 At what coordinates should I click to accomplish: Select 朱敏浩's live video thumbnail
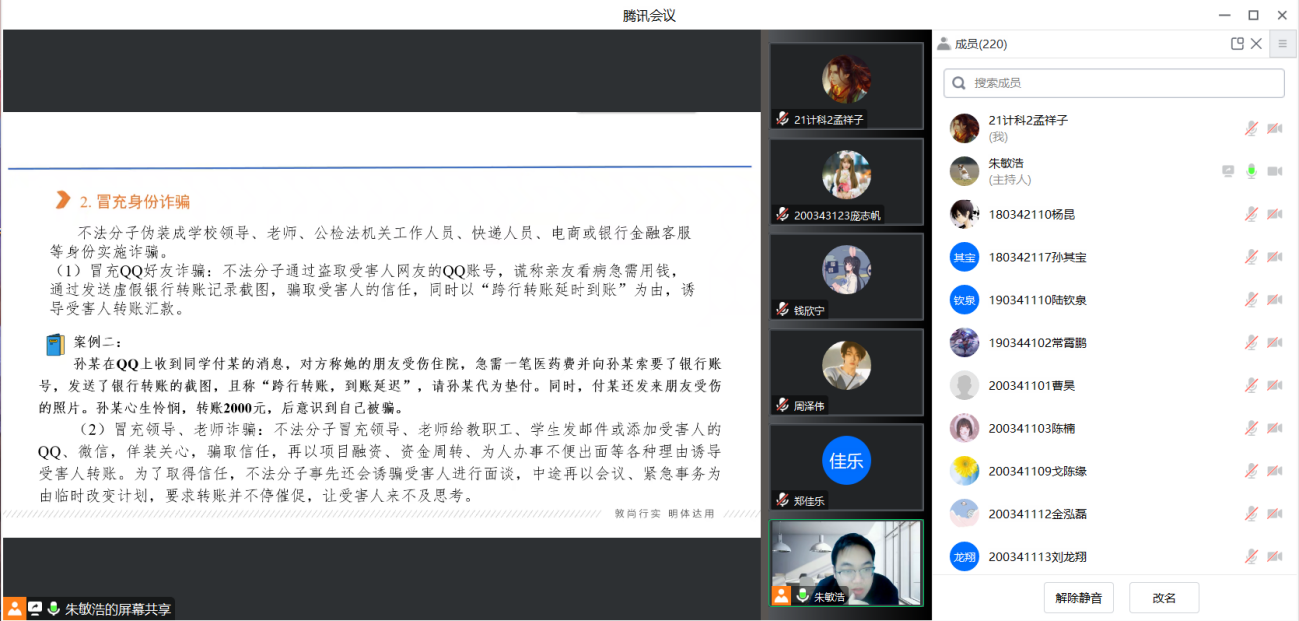pyautogui.click(x=846, y=563)
